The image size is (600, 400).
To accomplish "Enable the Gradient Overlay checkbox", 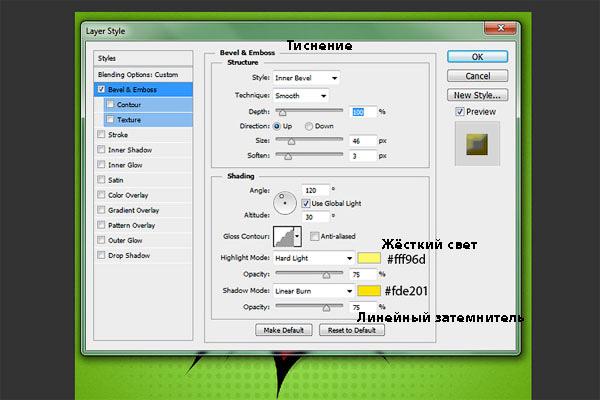I will (x=101, y=210).
